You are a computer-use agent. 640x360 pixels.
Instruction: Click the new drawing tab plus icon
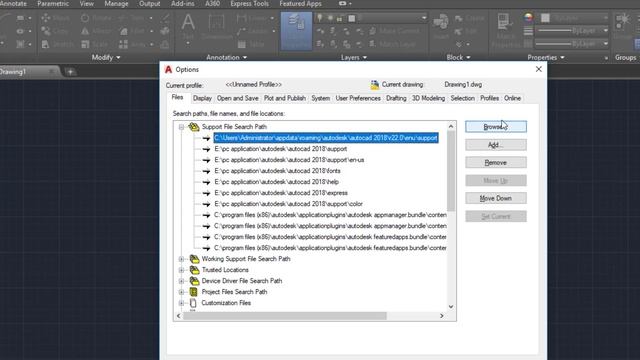70,72
